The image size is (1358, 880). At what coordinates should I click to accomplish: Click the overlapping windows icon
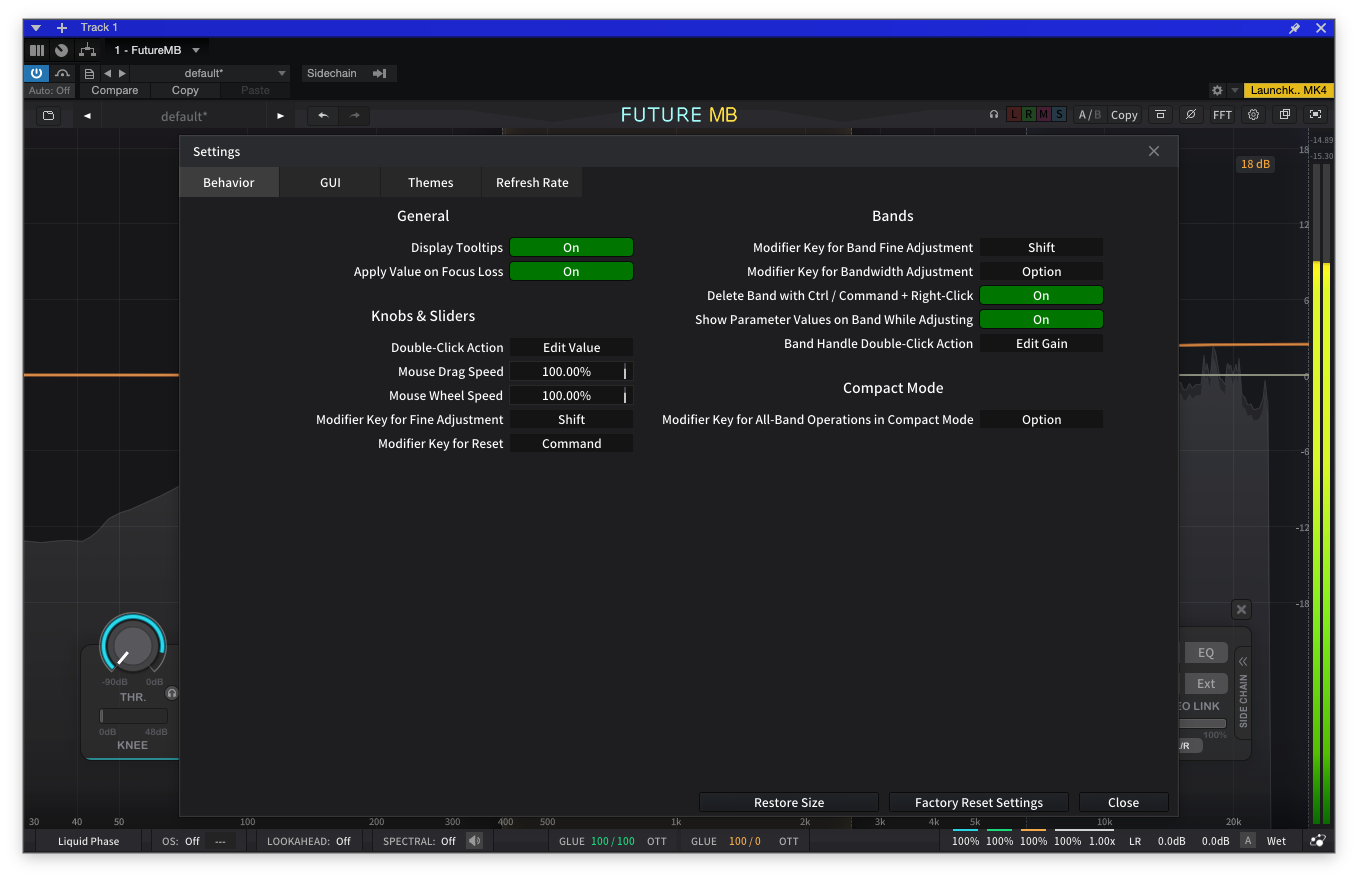tap(1285, 115)
